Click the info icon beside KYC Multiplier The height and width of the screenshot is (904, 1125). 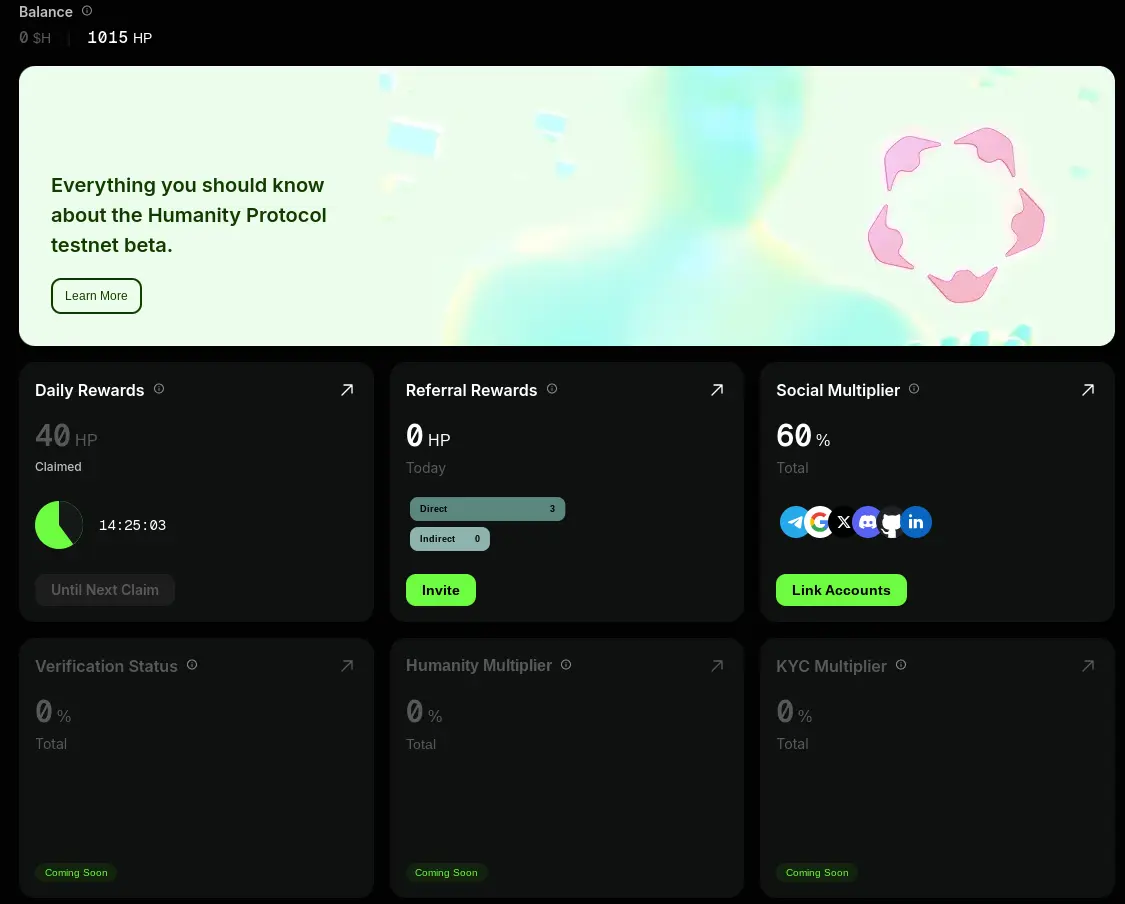pos(901,664)
